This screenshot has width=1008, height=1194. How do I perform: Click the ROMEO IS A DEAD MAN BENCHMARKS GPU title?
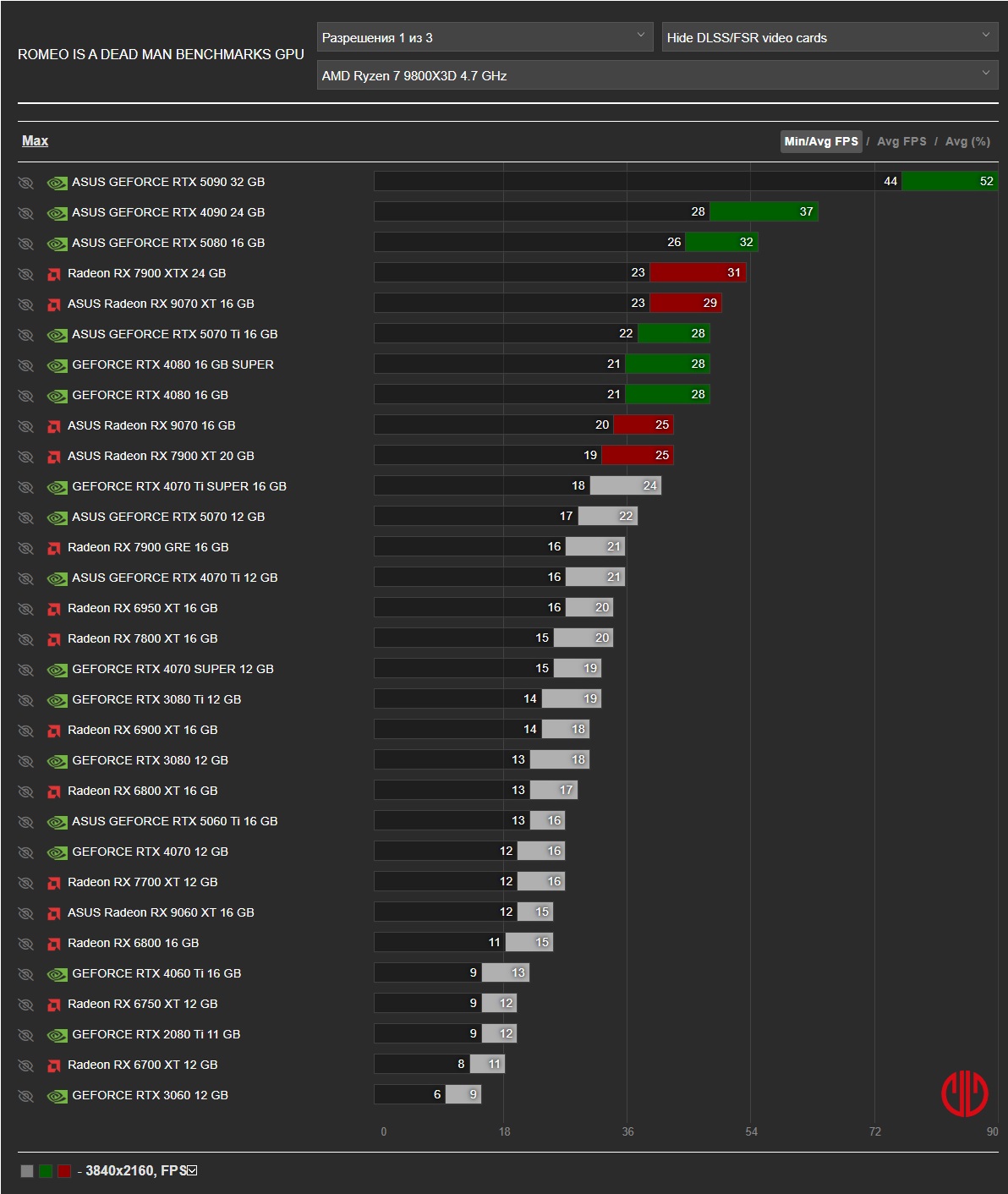161,54
